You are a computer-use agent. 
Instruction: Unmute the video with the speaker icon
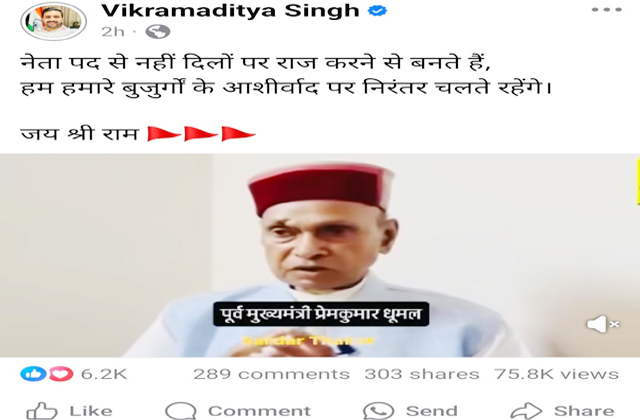click(x=602, y=324)
